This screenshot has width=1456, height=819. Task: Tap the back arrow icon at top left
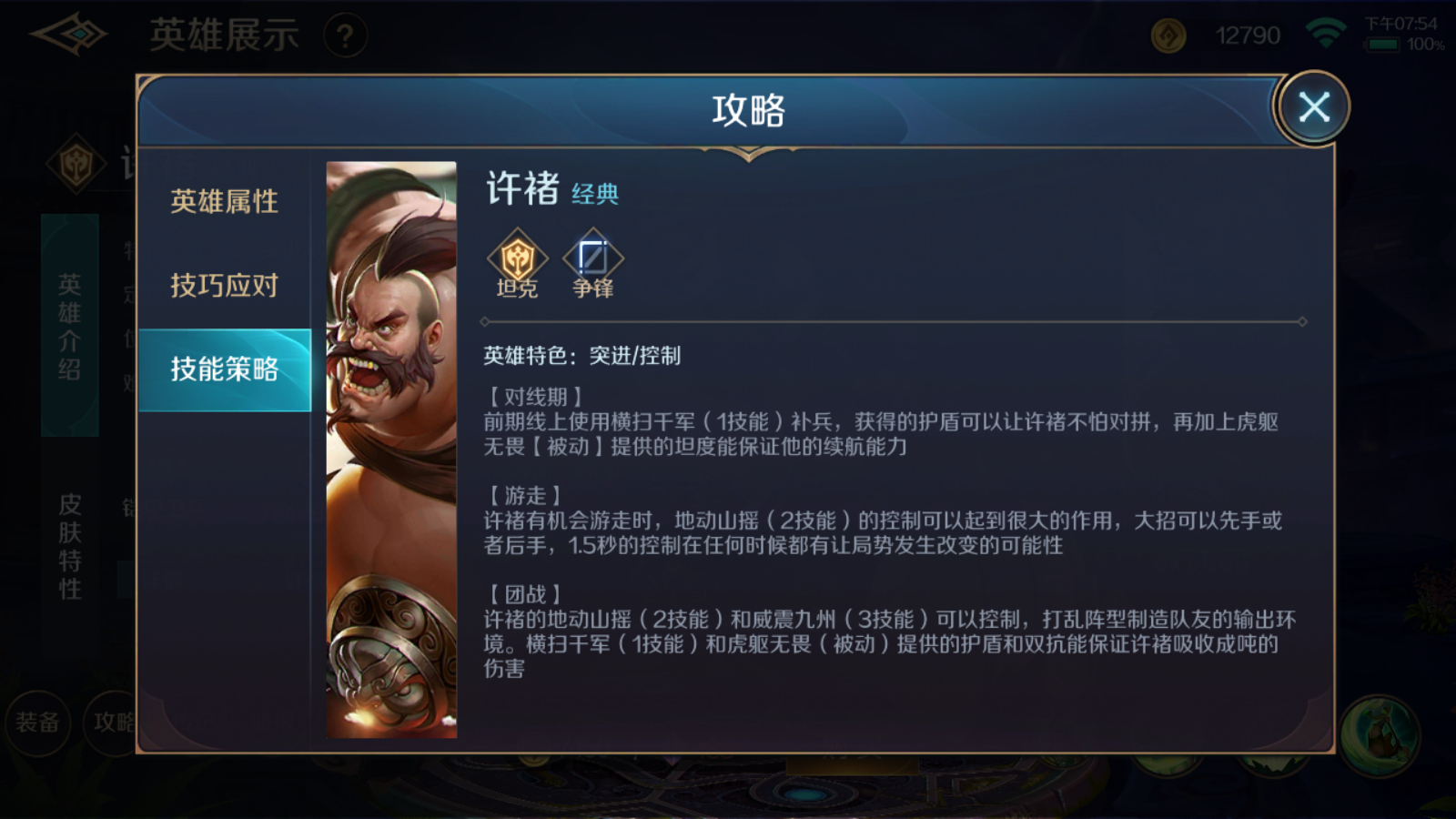point(68,35)
